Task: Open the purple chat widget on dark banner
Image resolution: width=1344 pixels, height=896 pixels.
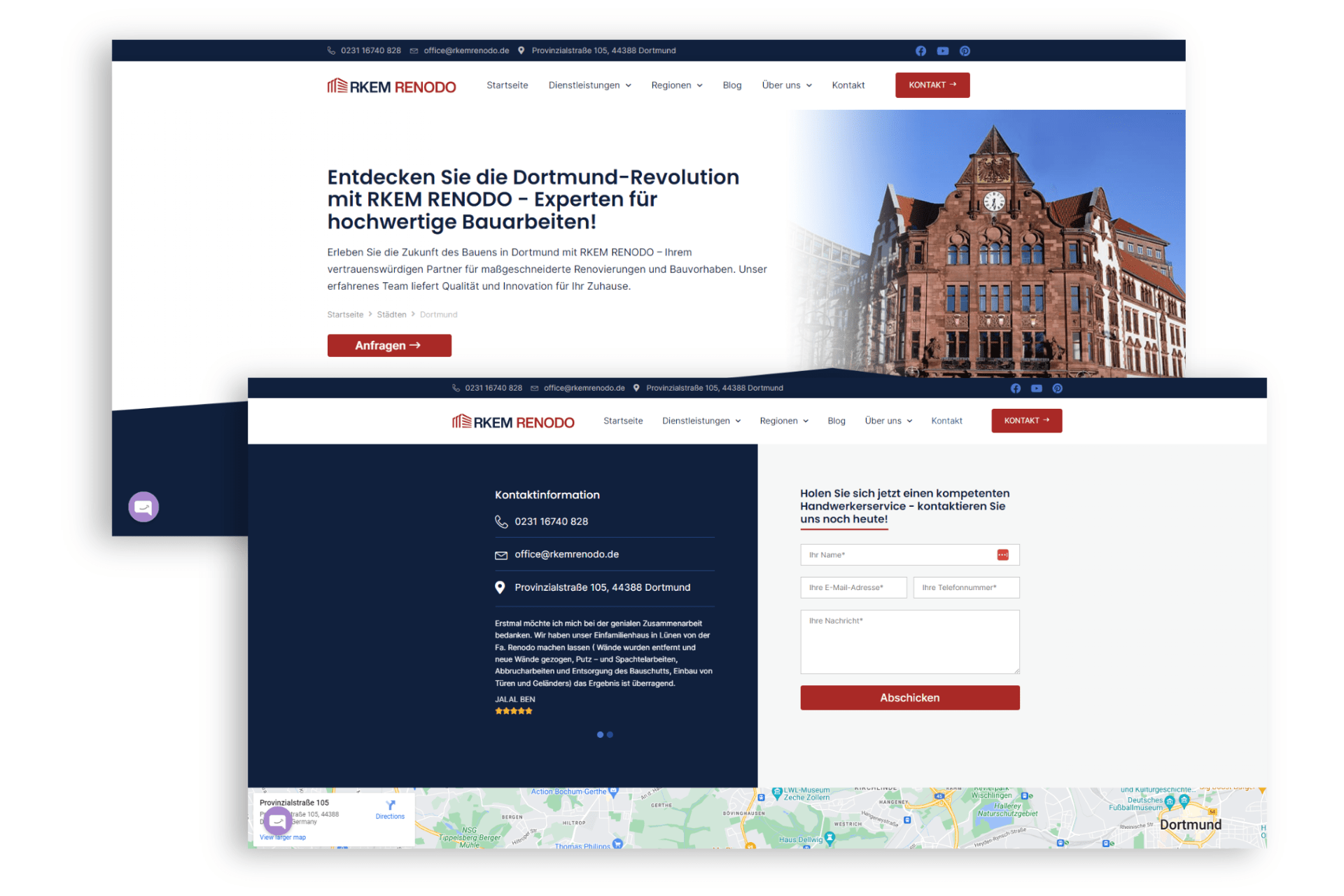Action: (x=143, y=507)
